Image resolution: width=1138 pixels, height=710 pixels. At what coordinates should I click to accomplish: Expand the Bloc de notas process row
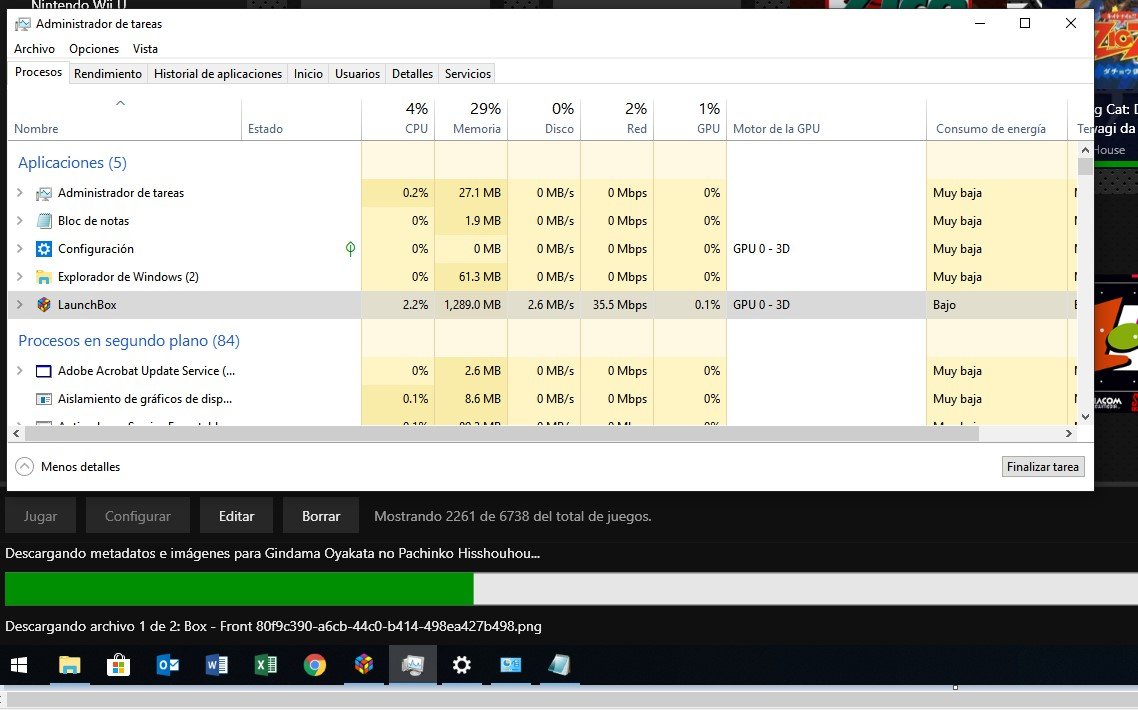pos(20,221)
